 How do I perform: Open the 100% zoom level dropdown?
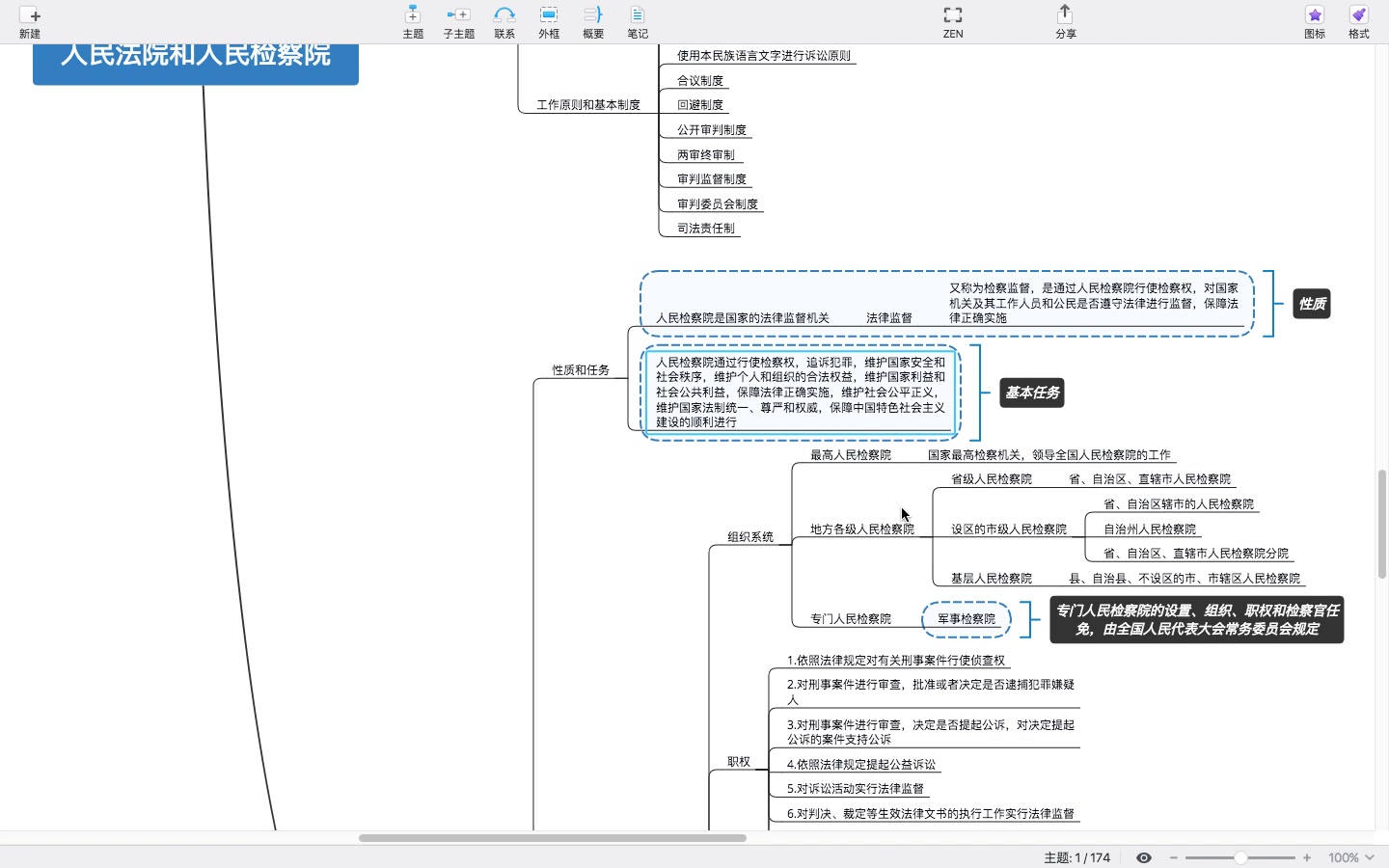[x=1350, y=857]
